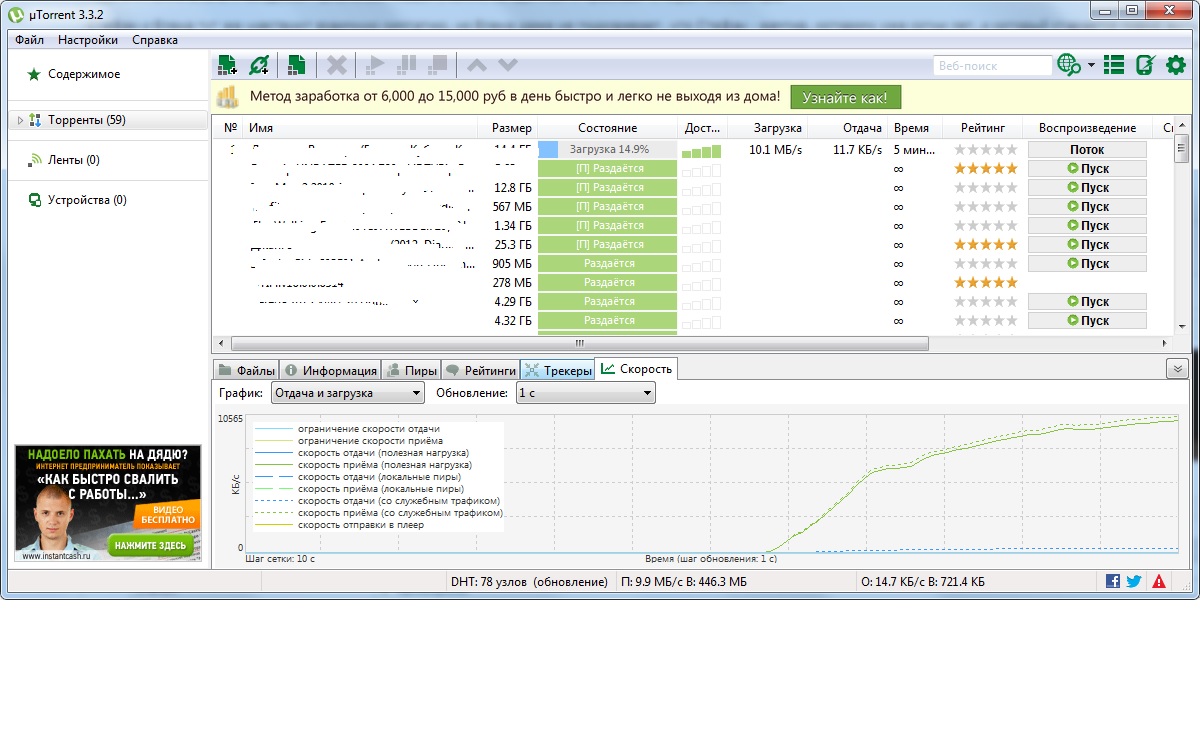Image resolution: width=1200 pixels, height=738 pixels.
Task: Click the green Узнайте как! button
Action: (x=845, y=97)
